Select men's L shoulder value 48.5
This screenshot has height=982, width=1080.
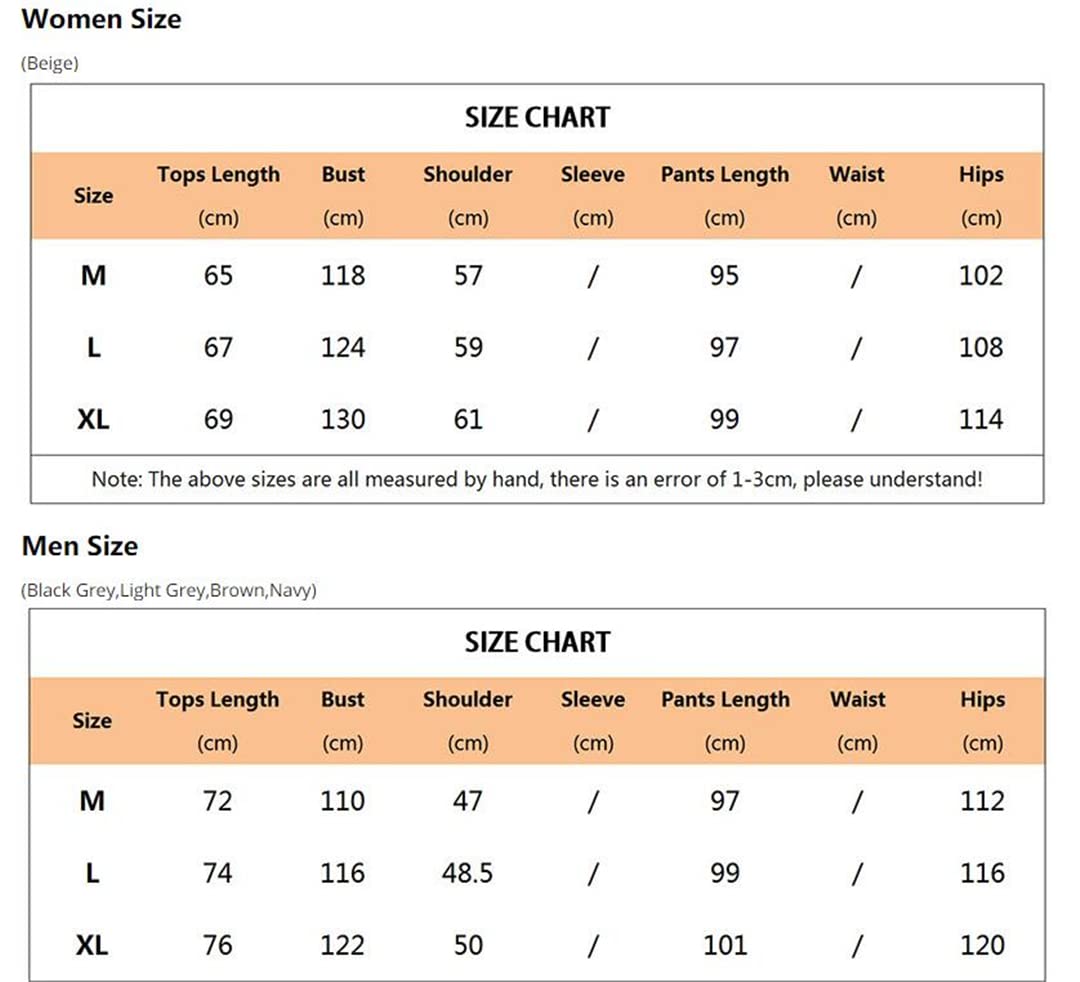coord(468,873)
